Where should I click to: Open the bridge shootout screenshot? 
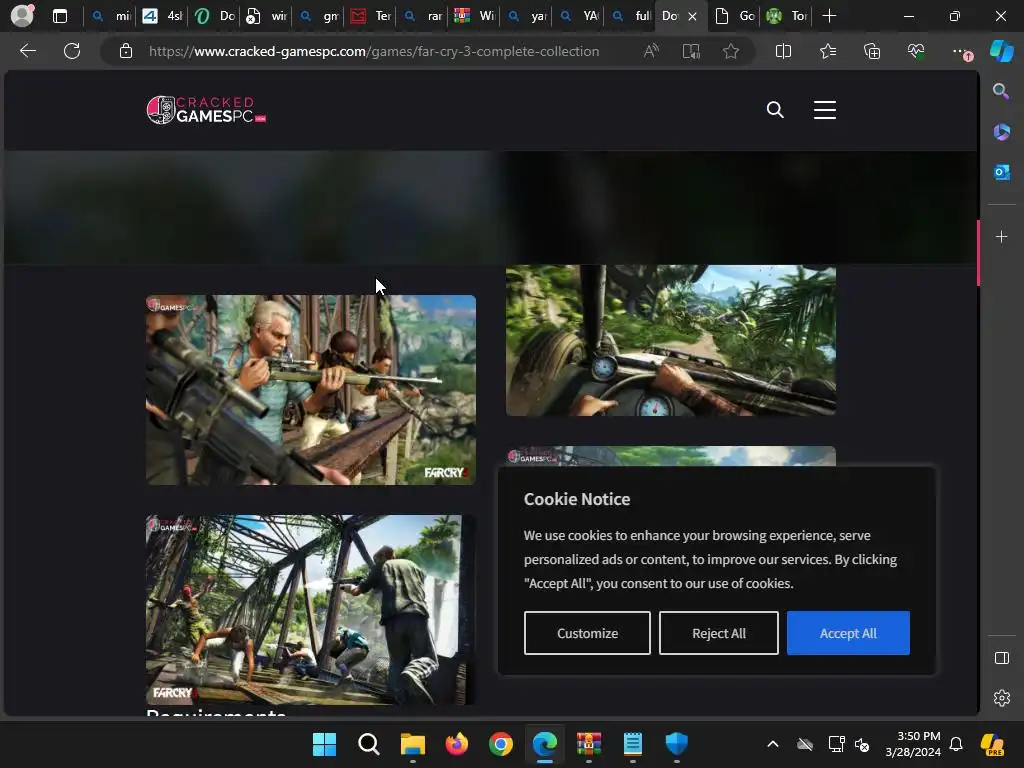311,610
